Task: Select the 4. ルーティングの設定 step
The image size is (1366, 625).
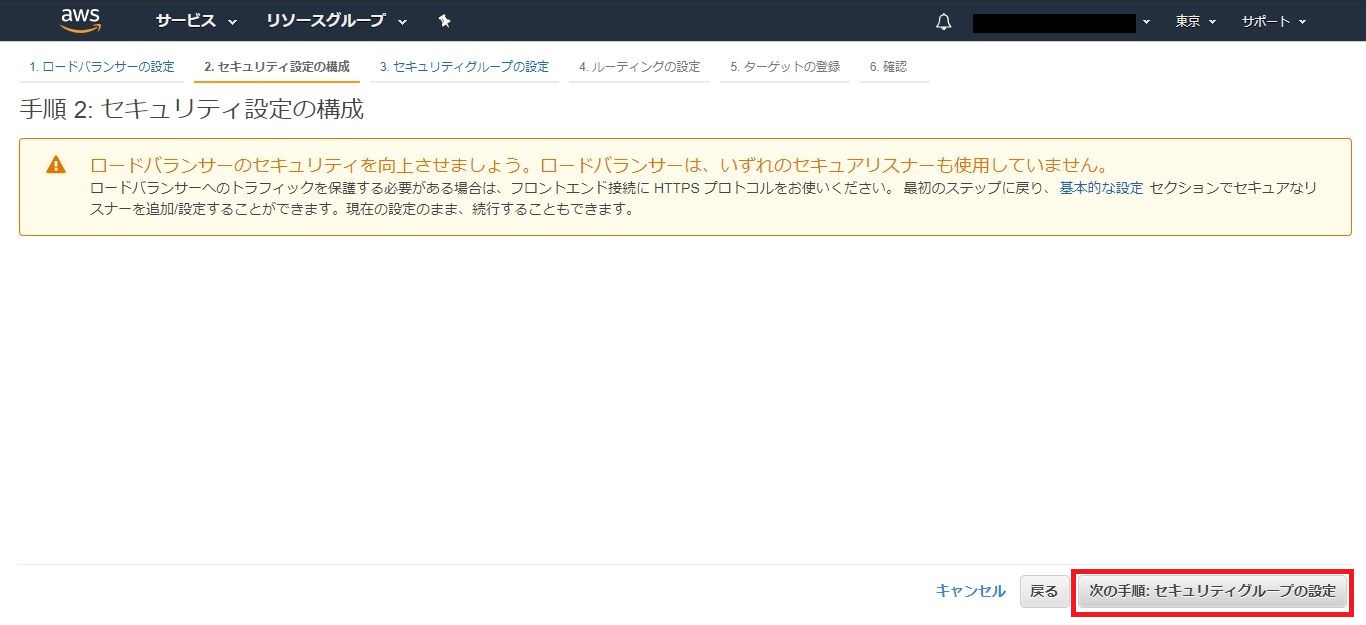Action: tap(639, 67)
